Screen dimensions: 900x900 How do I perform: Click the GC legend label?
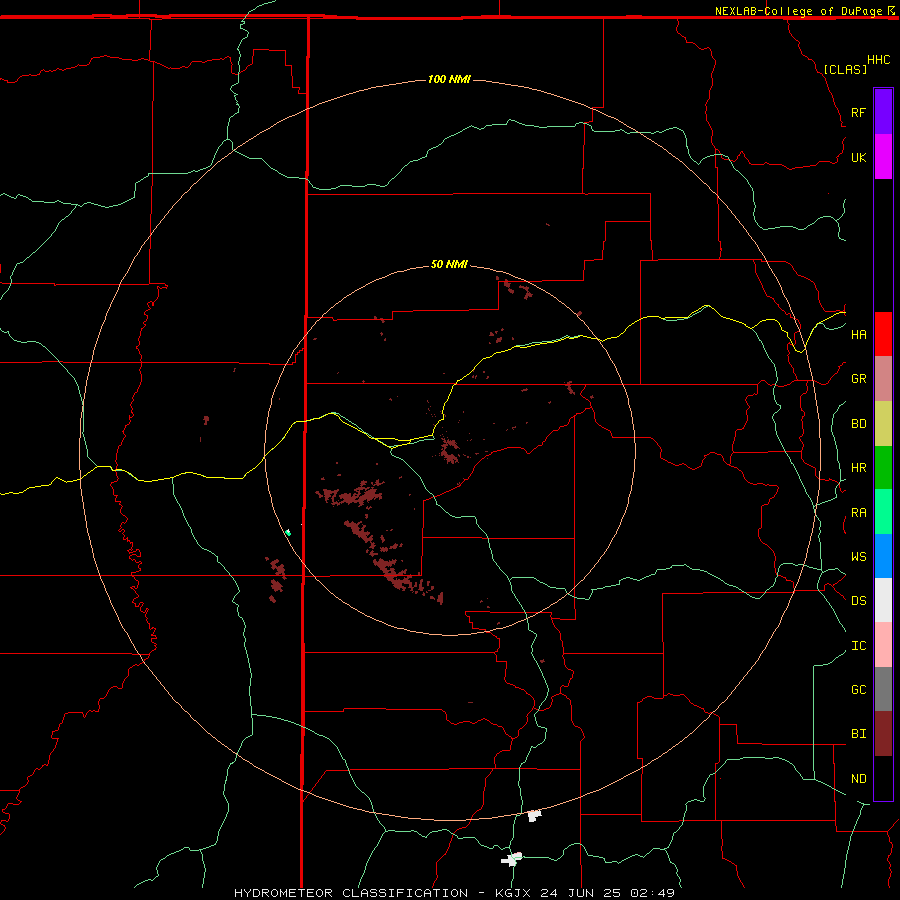point(858,689)
